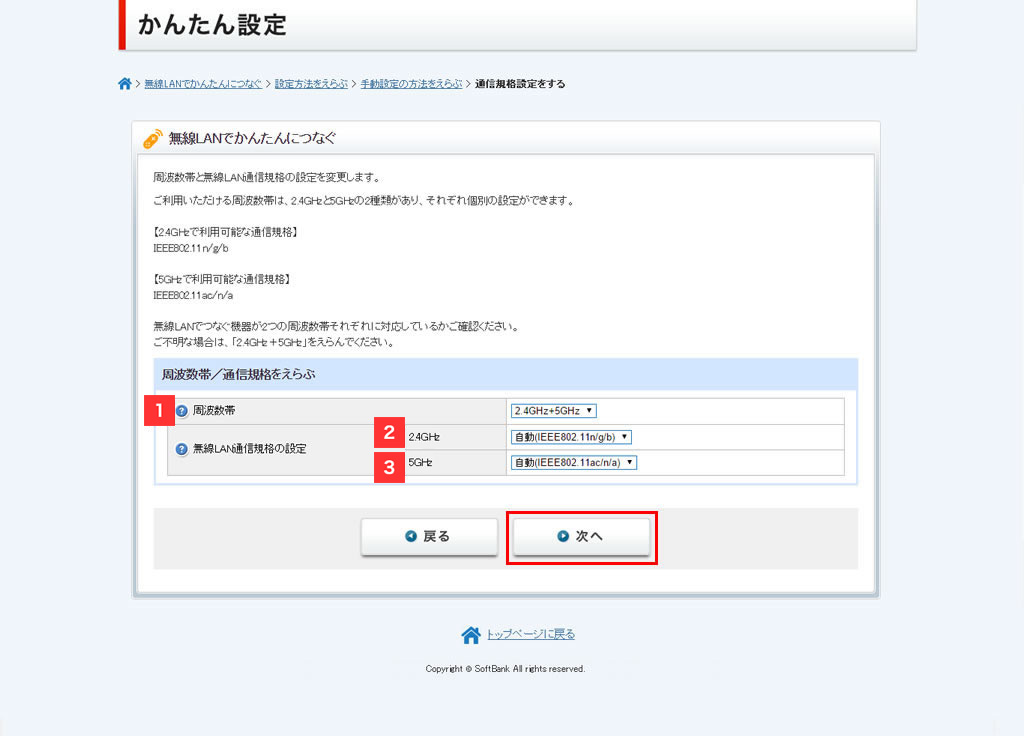Click the 通信規格設定をする breadcrumb text

click(520, 84)
